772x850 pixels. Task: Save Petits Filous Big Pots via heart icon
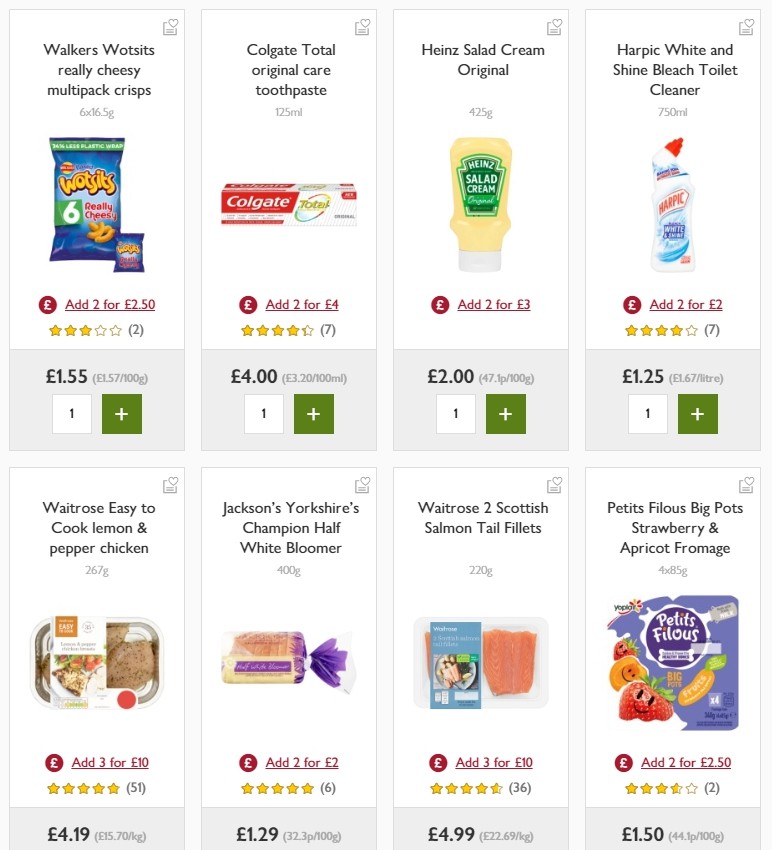(746, 484)
